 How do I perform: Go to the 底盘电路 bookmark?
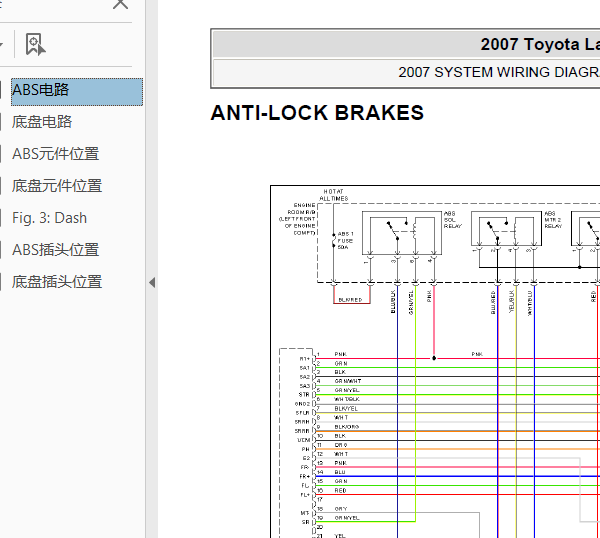(x=42, y=122)
